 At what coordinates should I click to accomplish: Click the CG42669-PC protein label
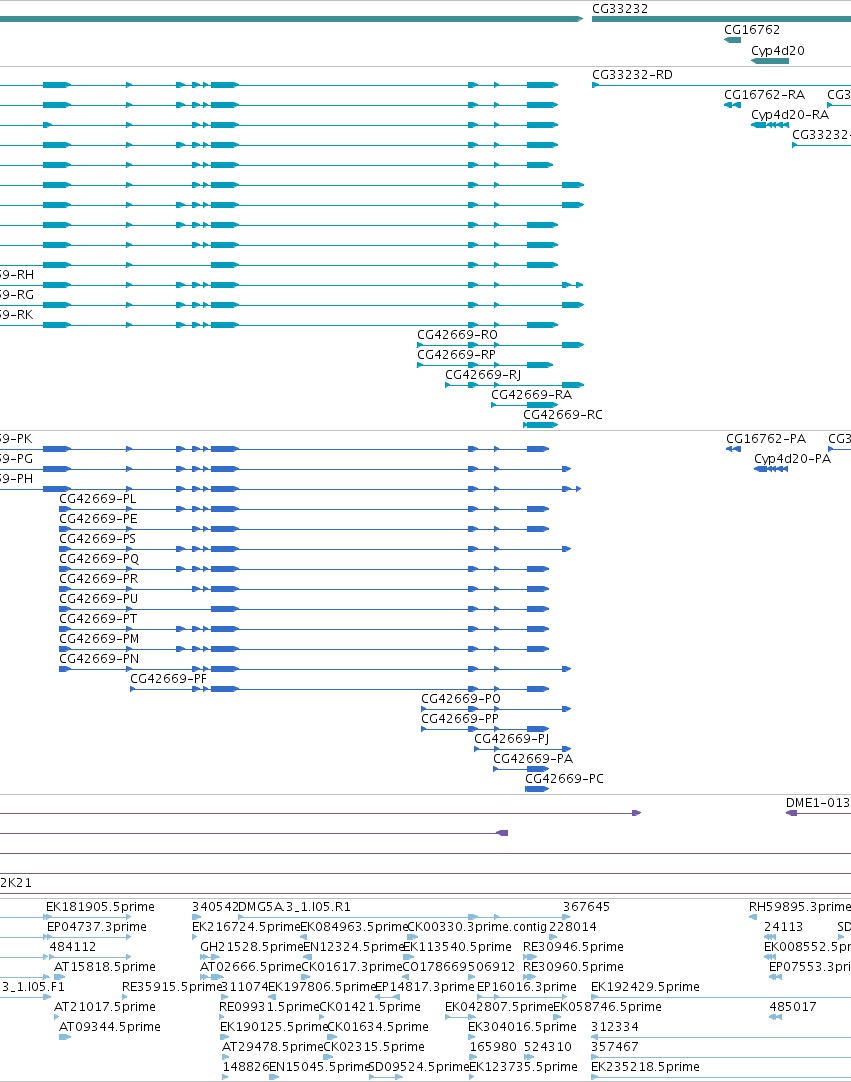(x=564, y=779)
